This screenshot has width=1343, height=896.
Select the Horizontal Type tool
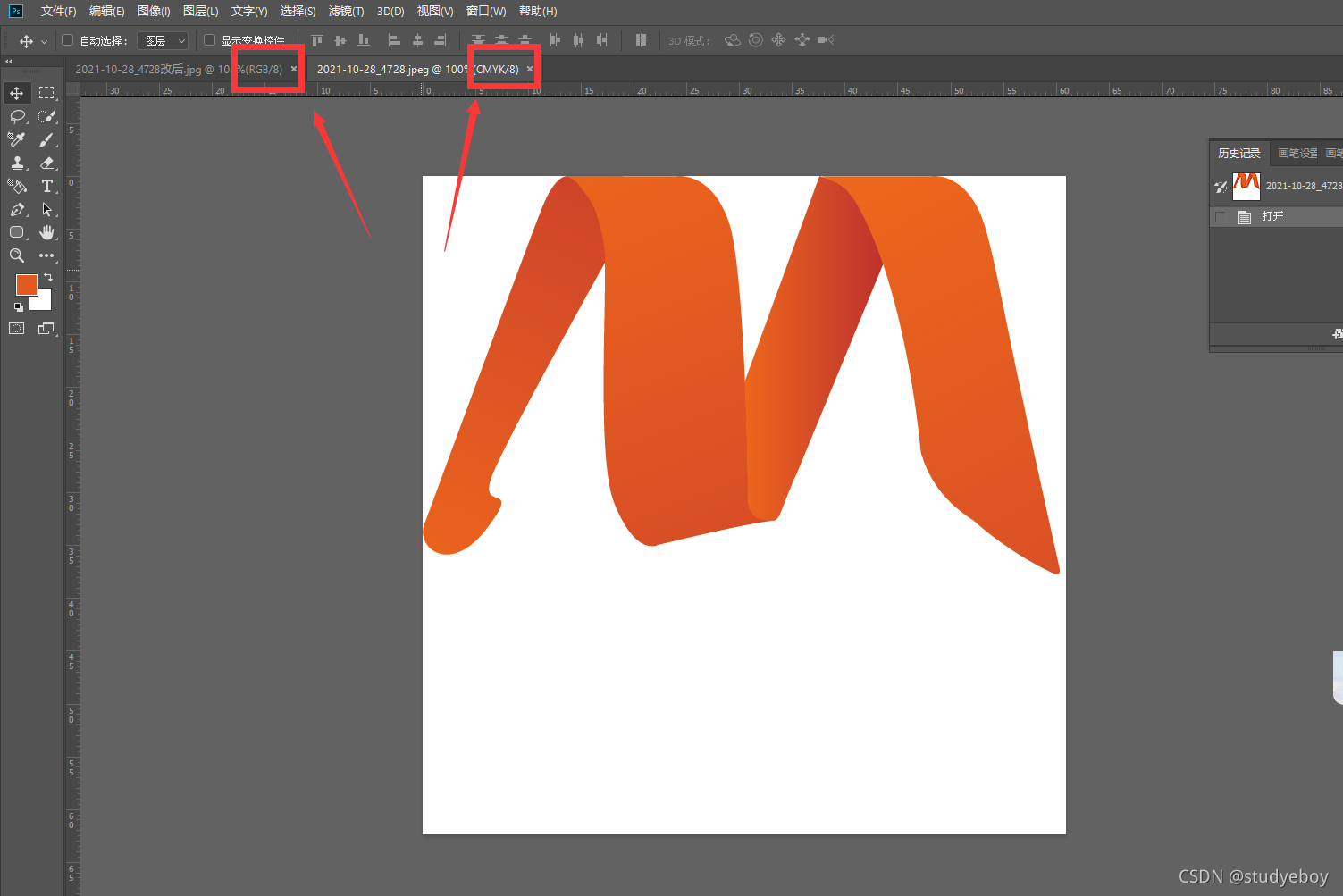click(46, 186)
